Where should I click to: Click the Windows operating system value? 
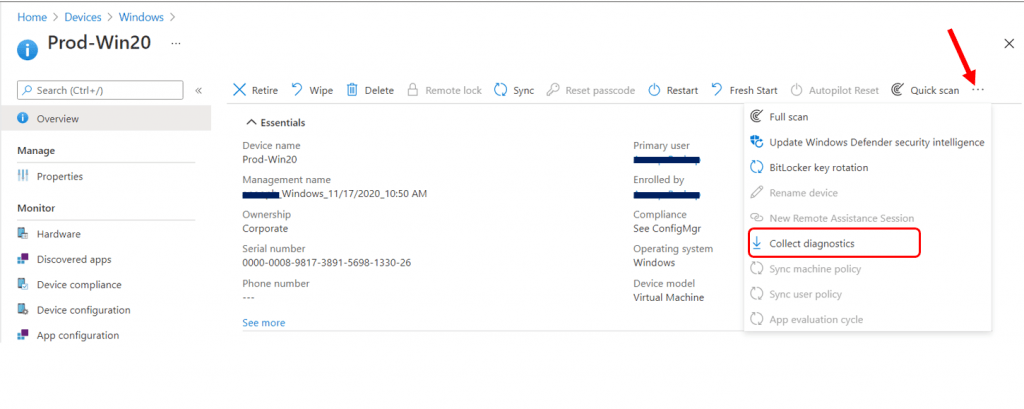pyautogui.click(x=654, y=263)
